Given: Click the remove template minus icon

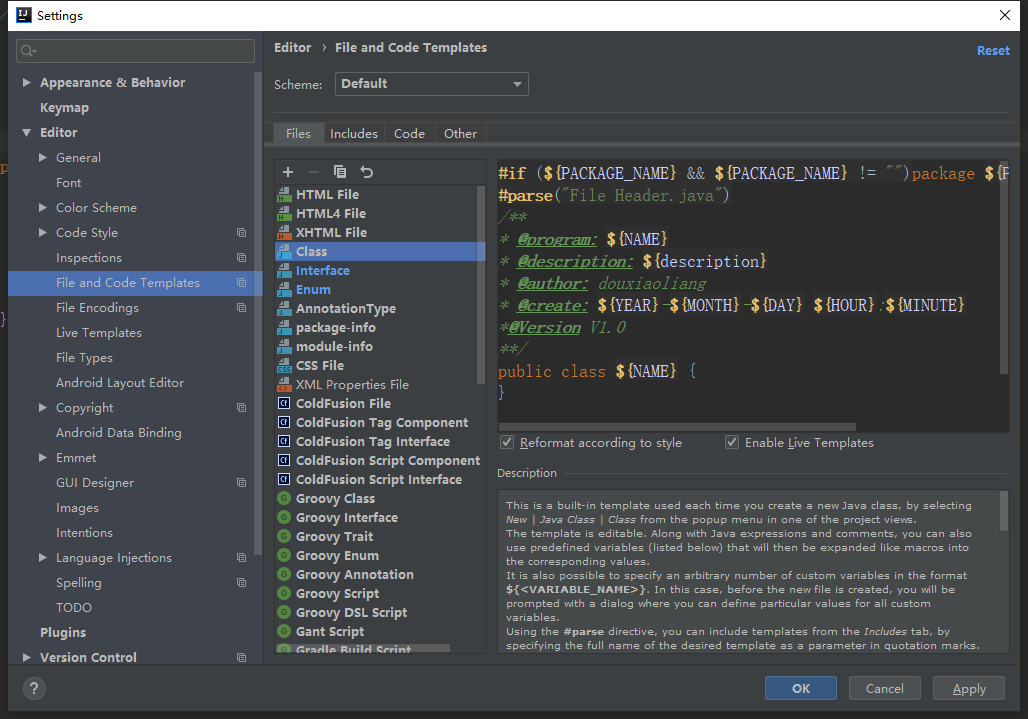Looking at the screenshot, I should [314, 172].
